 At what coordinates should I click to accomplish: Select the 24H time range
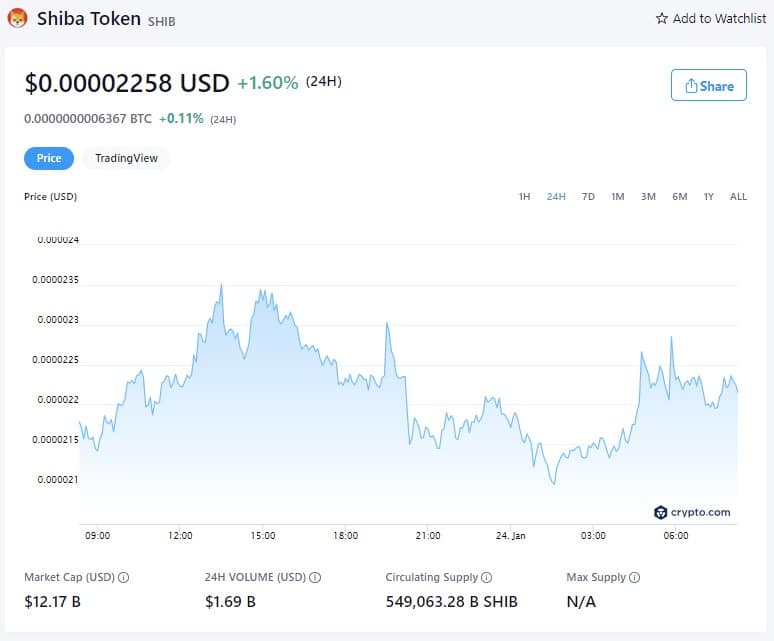556,196
